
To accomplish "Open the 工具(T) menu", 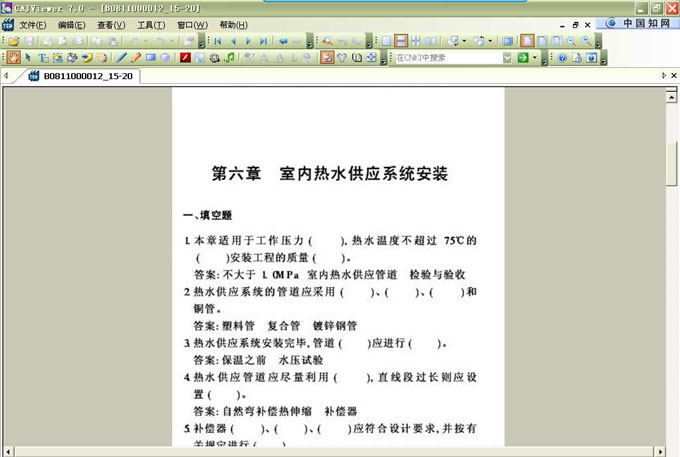I will (x=151, y=24).
